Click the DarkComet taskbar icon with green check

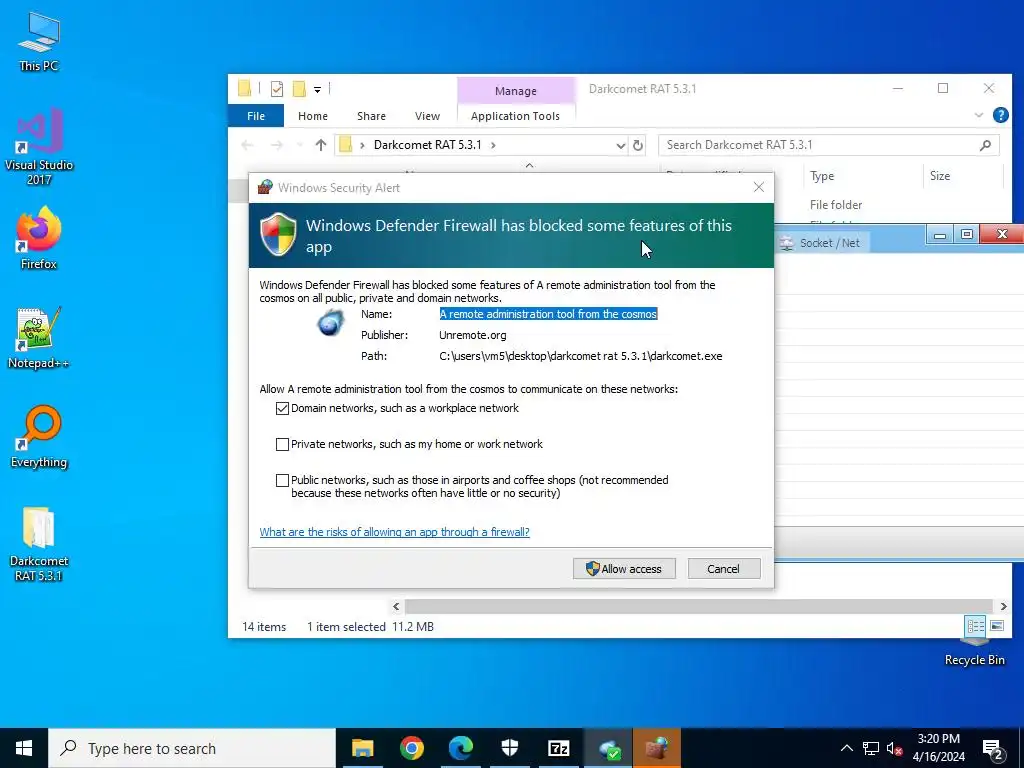(x=608, y=748)
